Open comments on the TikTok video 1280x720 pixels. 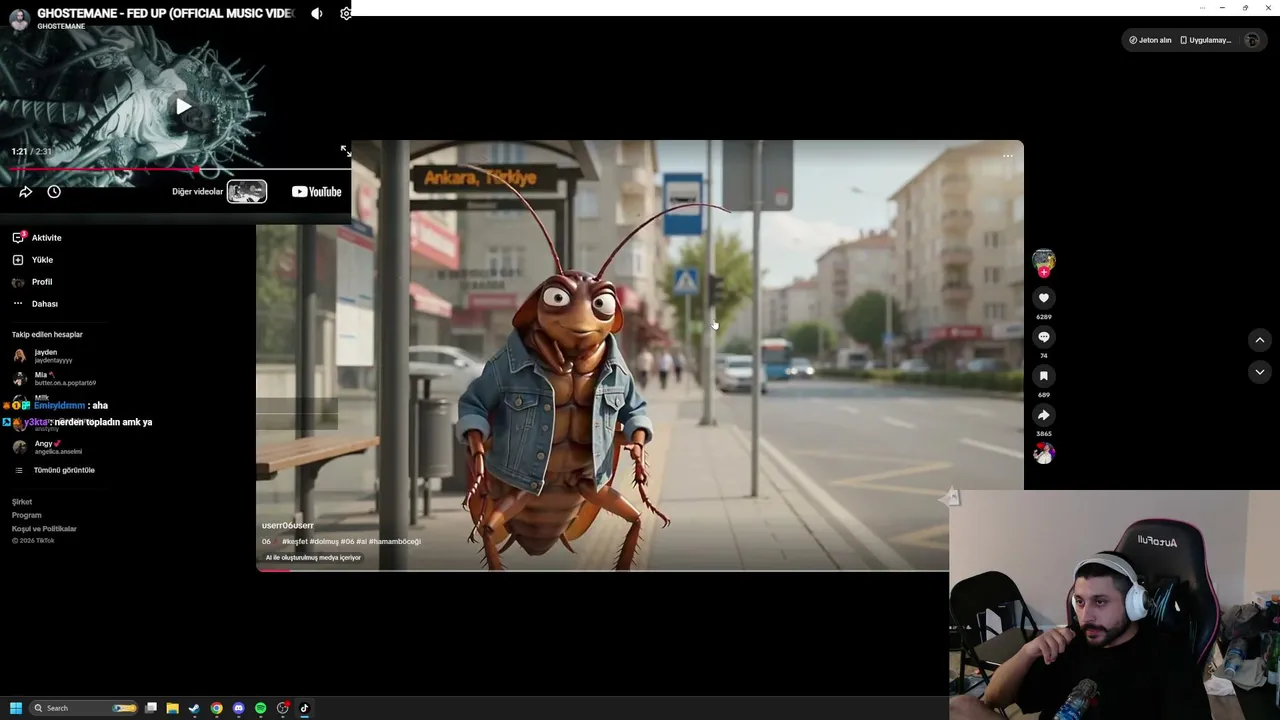tap(1043, 337)
